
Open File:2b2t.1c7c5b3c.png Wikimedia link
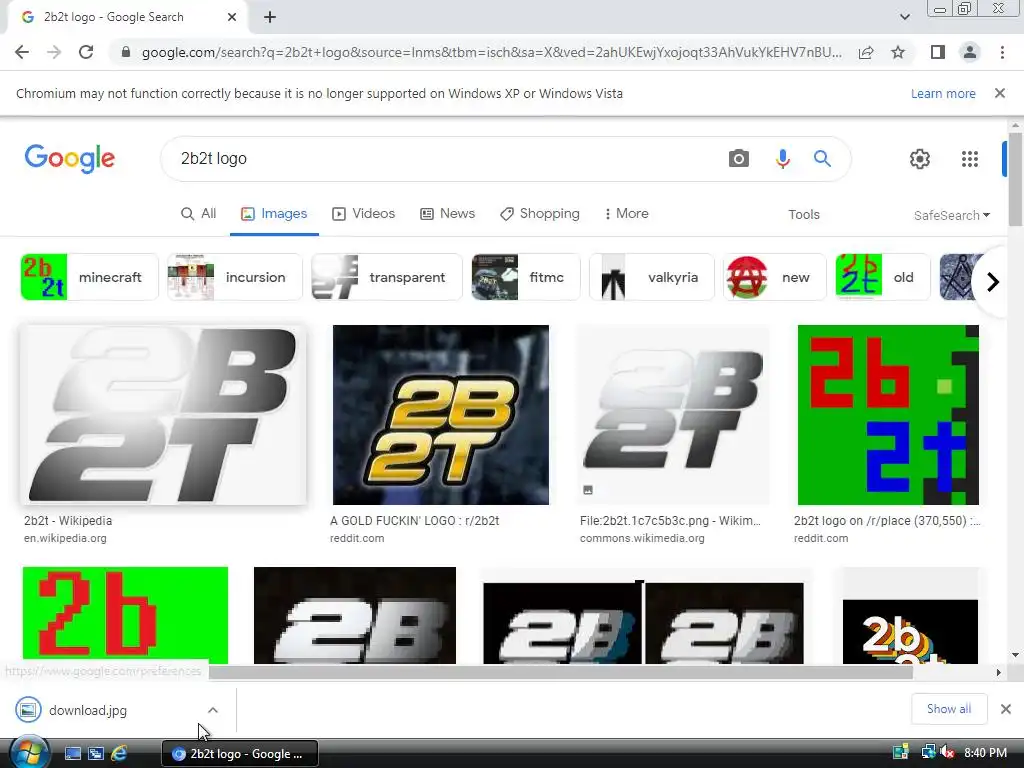670,520
